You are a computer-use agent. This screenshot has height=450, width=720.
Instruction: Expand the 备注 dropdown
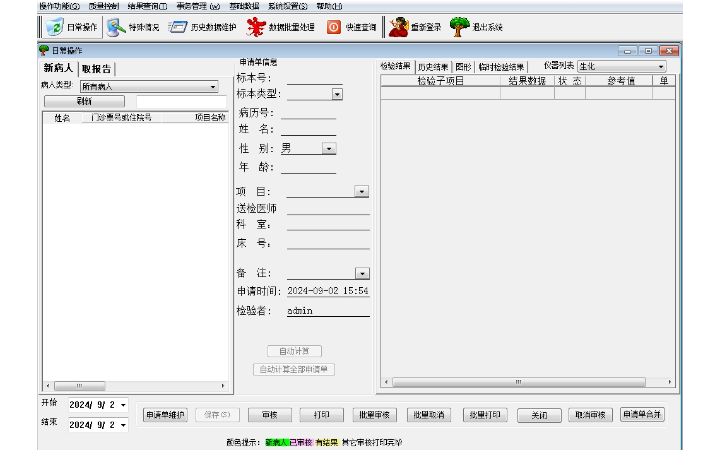362,274
